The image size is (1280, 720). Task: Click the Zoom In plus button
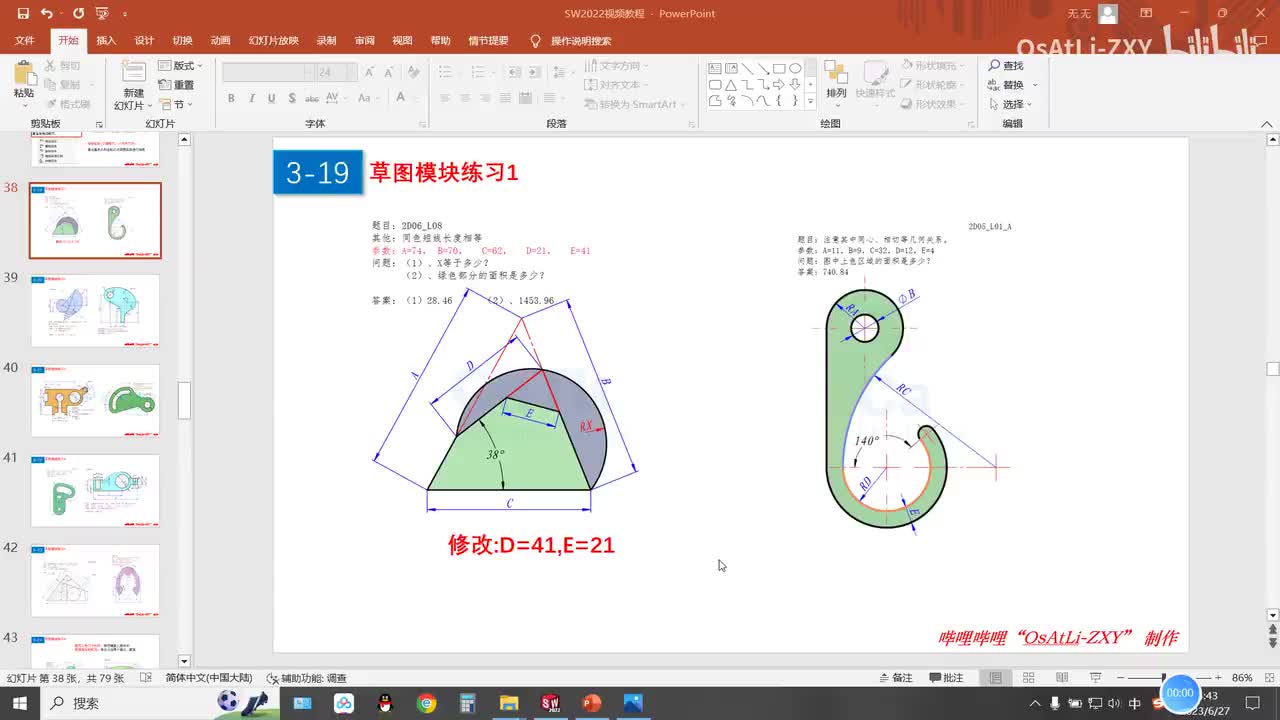click(x=1218, y=678)
